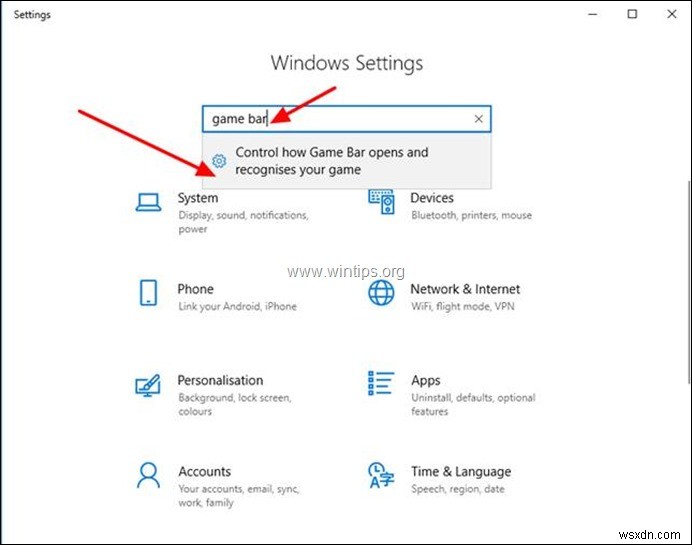Open System settings laptop icon
The height and width of the screenshot is (545, 692).
point(148,203)
